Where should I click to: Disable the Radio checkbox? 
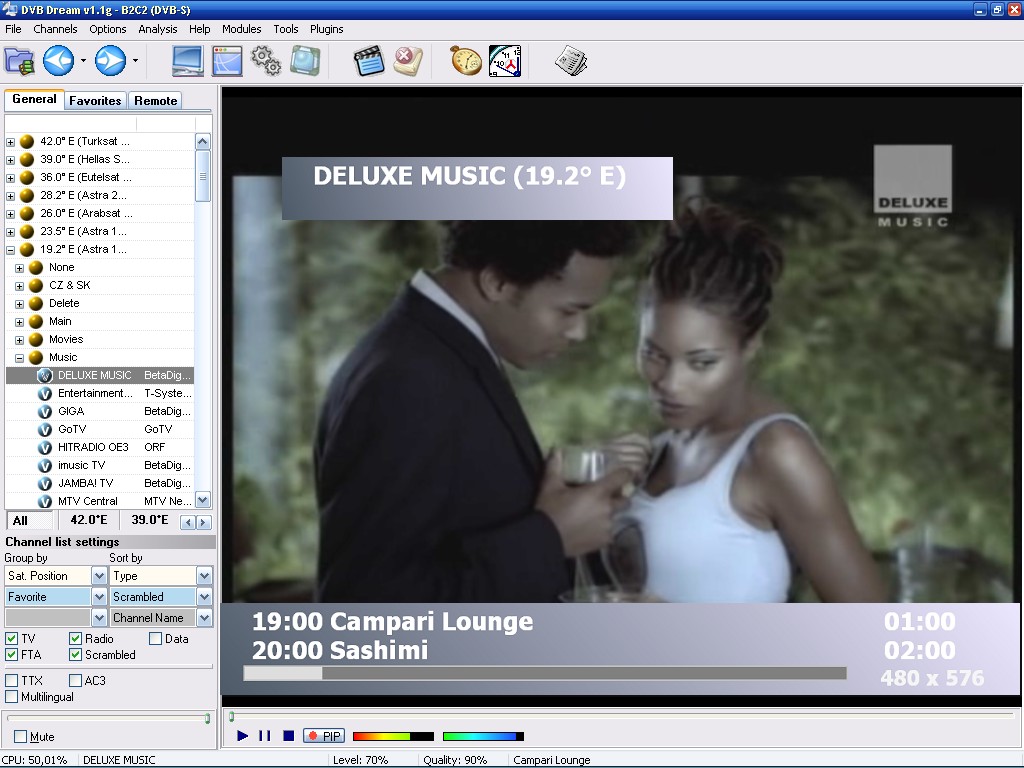pyautogui.click(x=75, y=639)
